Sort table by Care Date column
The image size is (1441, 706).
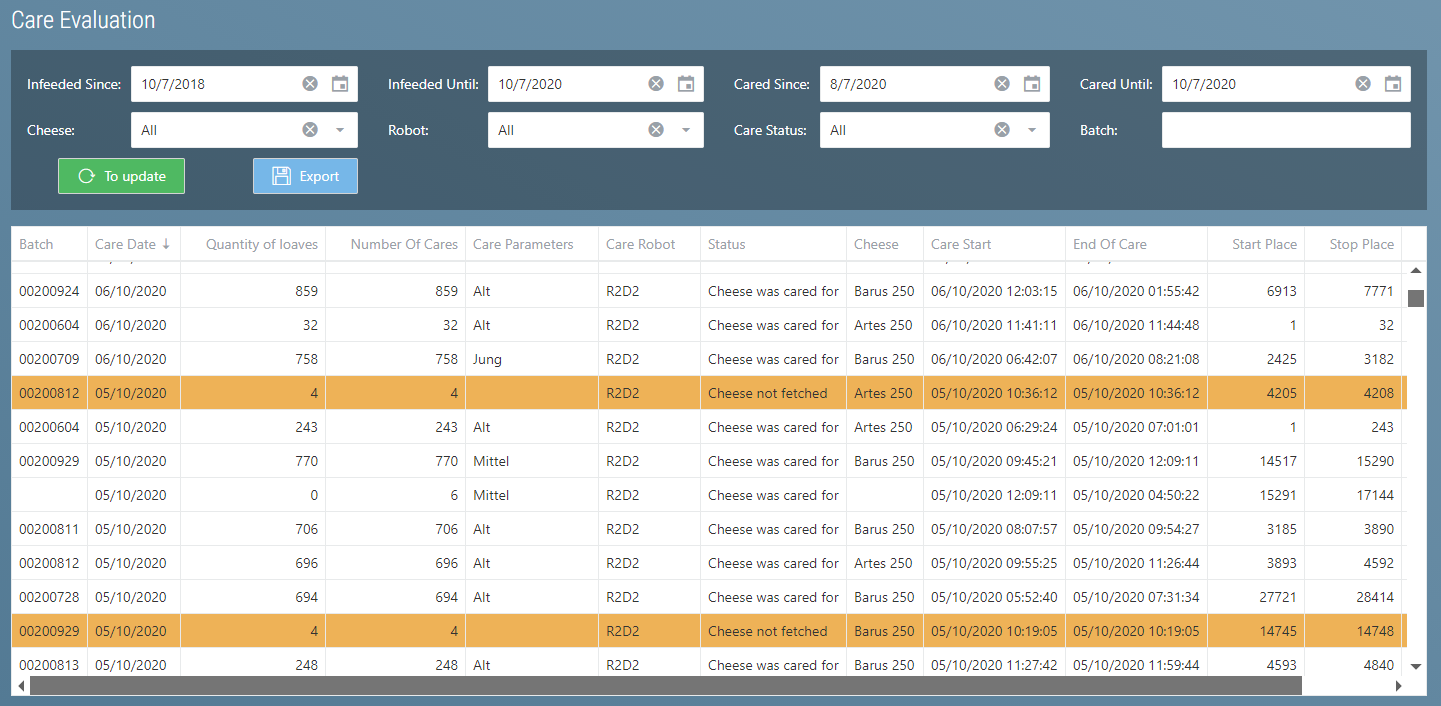tap(126, 244)
